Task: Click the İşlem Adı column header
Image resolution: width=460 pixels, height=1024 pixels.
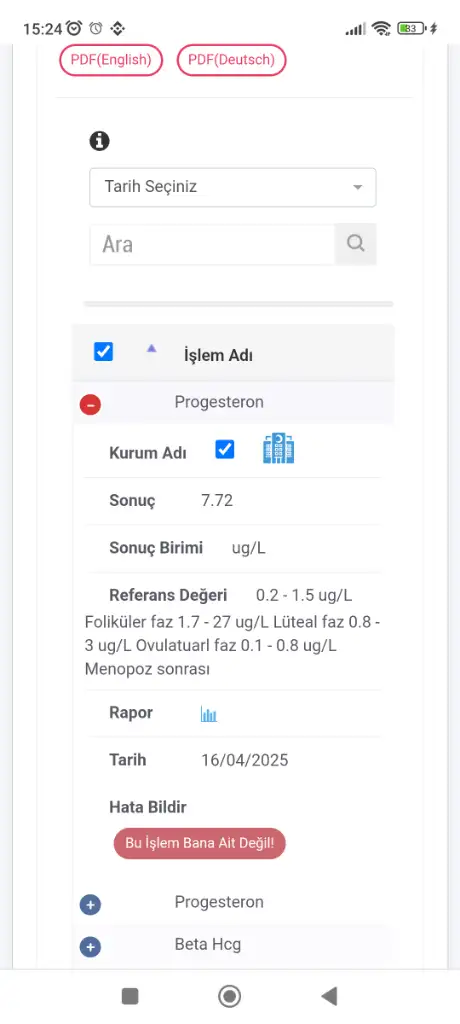Action: [218, 355]
